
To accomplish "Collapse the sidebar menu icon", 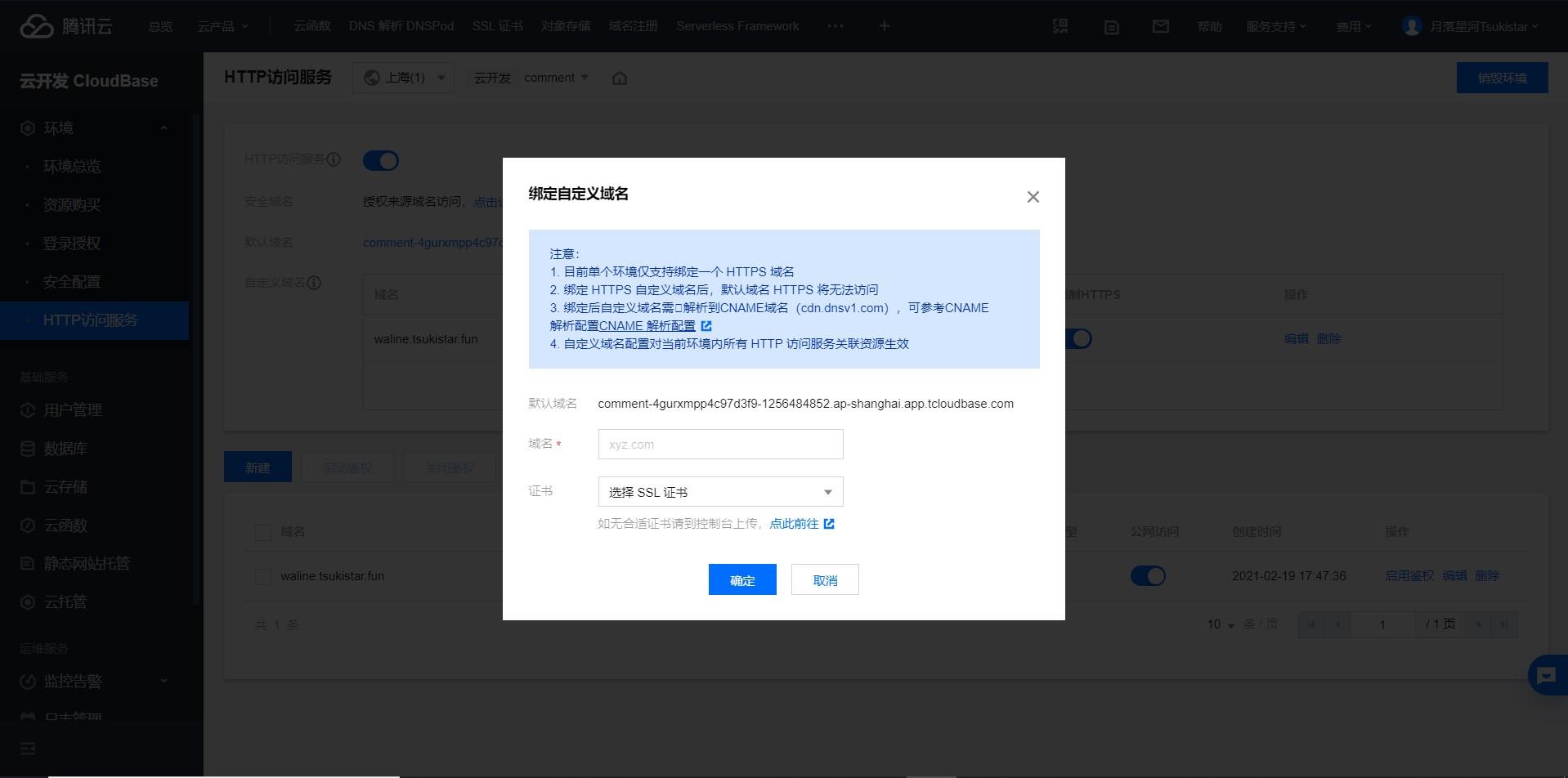I will pyautogui.click(x=28, y=749).
